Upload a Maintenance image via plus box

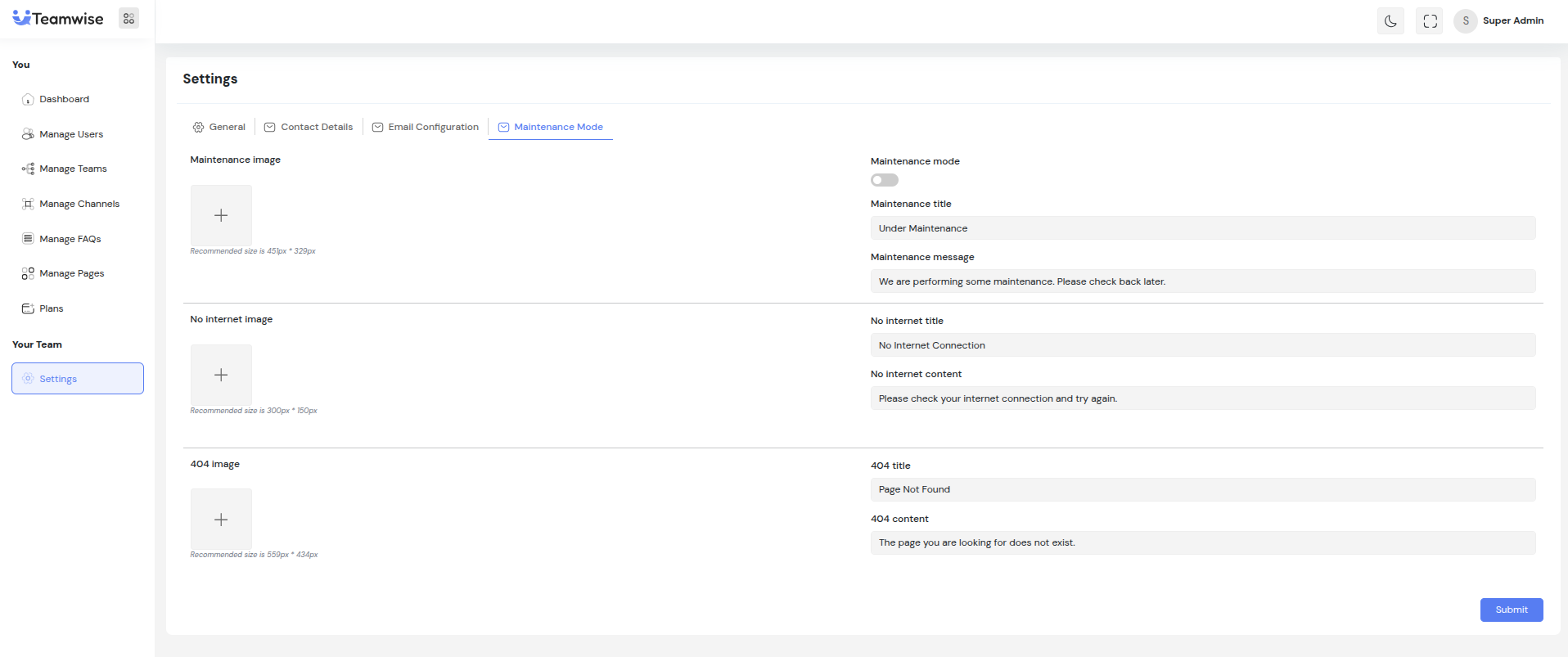click(x=221, y=215)
